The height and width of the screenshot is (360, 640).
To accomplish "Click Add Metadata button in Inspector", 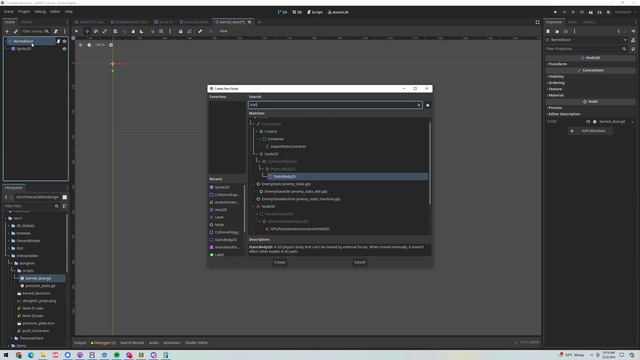I will [590, 131].
